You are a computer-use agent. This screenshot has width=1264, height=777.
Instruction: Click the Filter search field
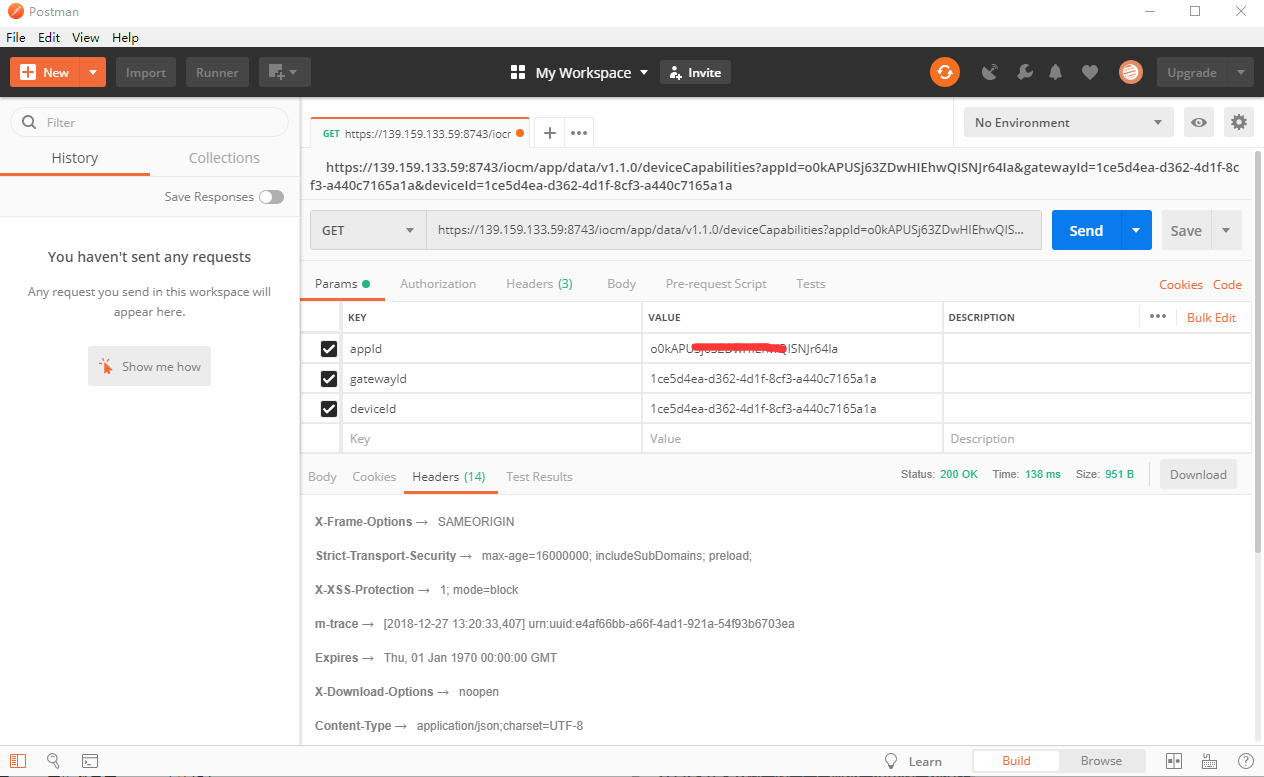coord(149,122)
